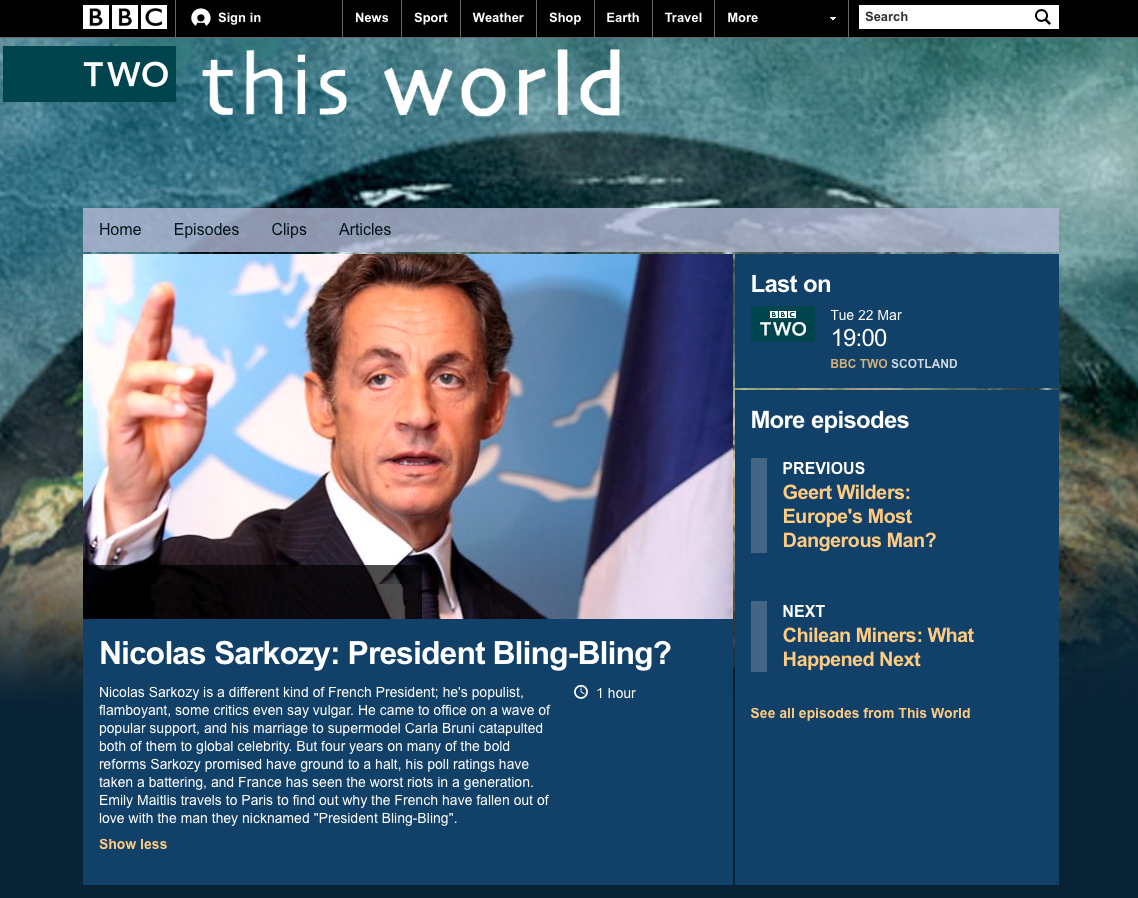This screenshot has width=1138, height=898.
Task: Click See all episodes from This World
Action: click(x=860, y=713)
